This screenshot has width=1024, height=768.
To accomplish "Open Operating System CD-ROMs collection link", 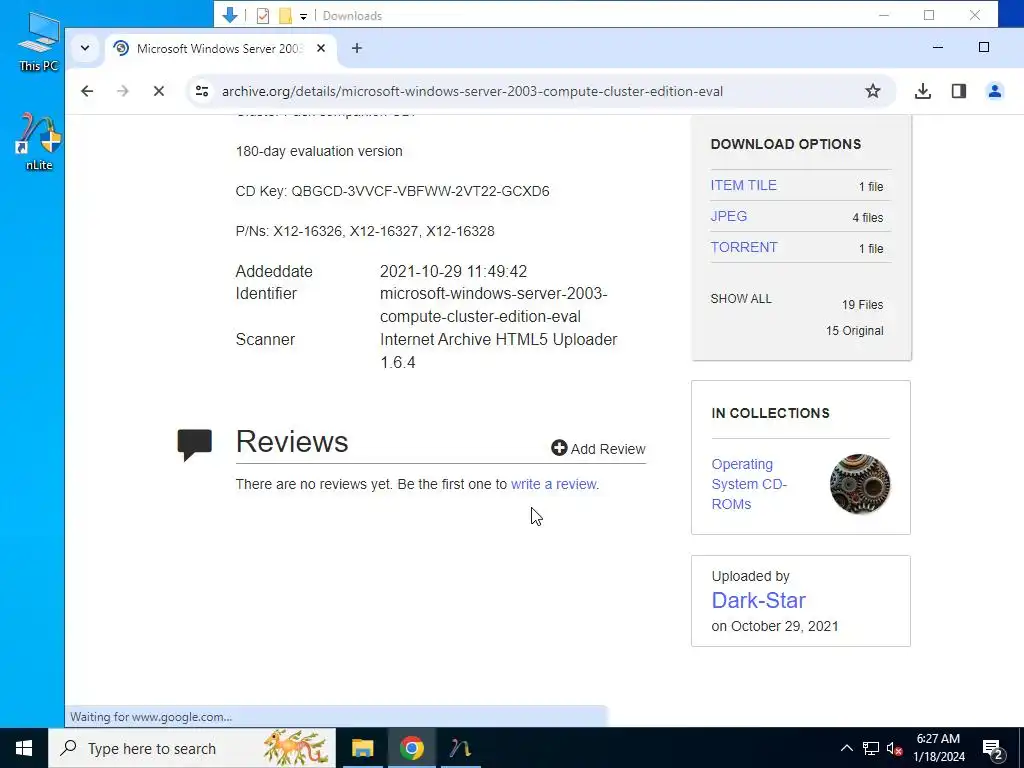I will tap(749, 484).
